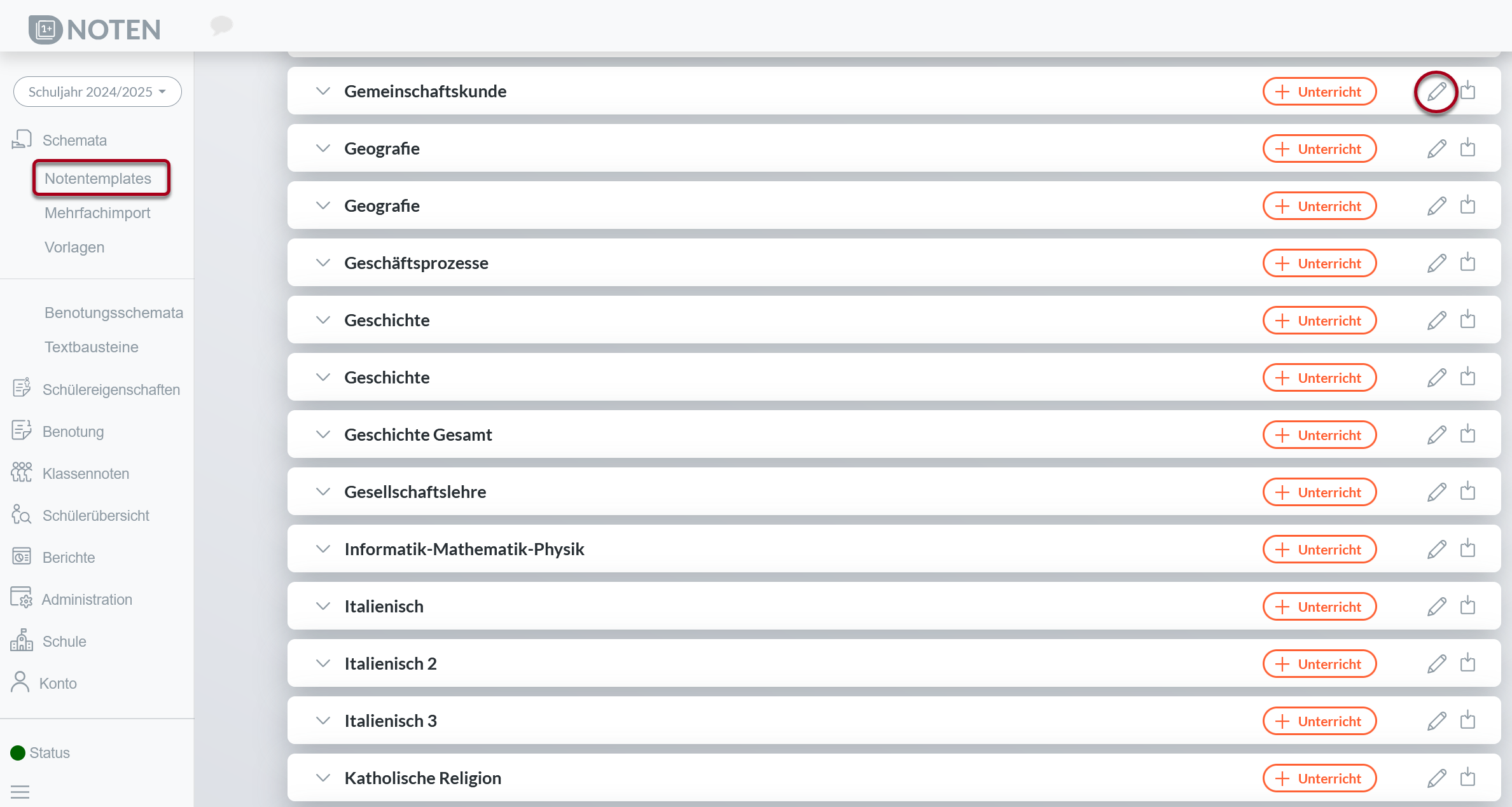Expand the Gesellschaftslehre row
Image resolution: width=1512 pixels, height=807 pixels.
(323, 492)
